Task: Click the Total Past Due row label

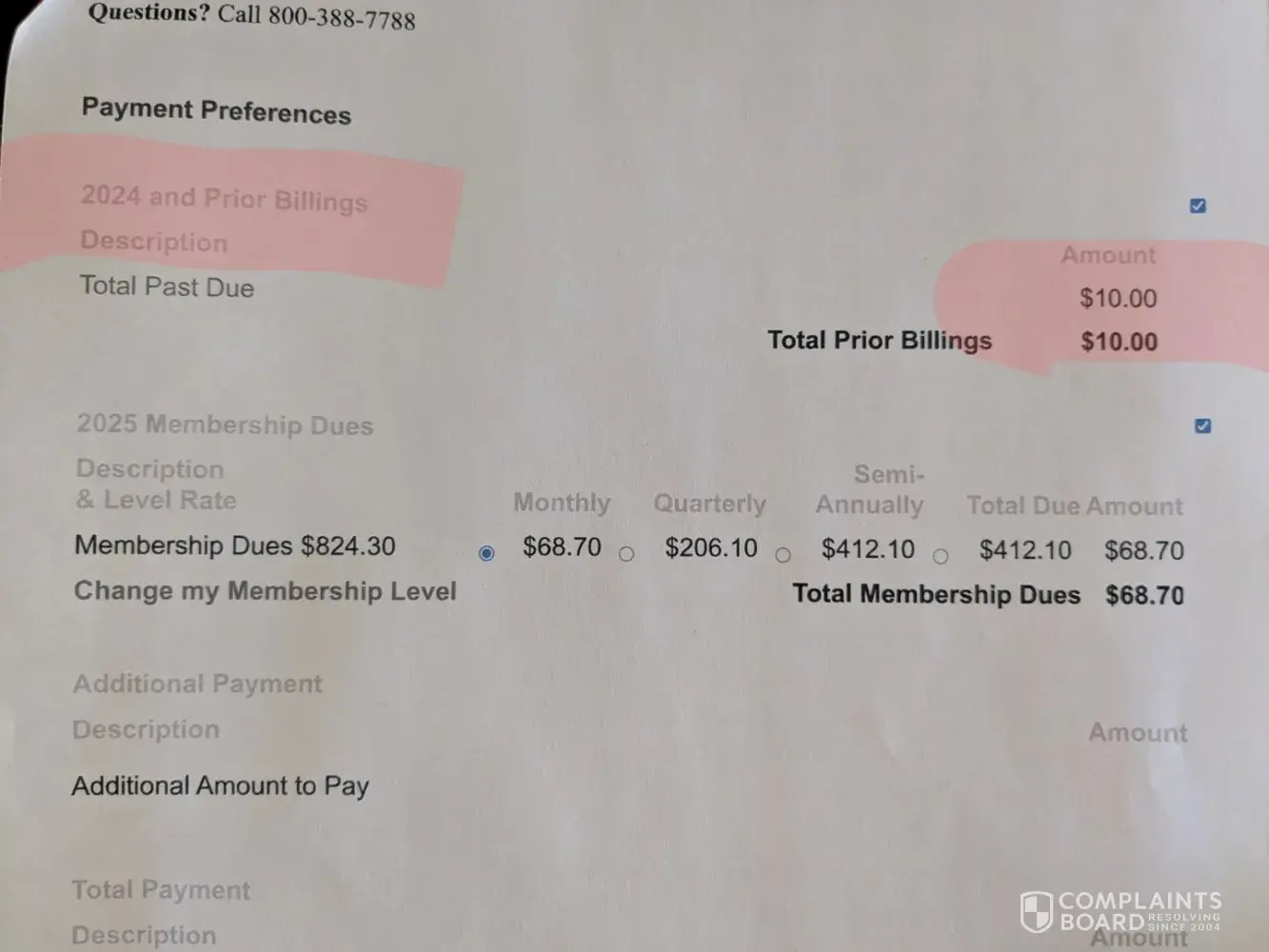Action: tap(167, 287)
